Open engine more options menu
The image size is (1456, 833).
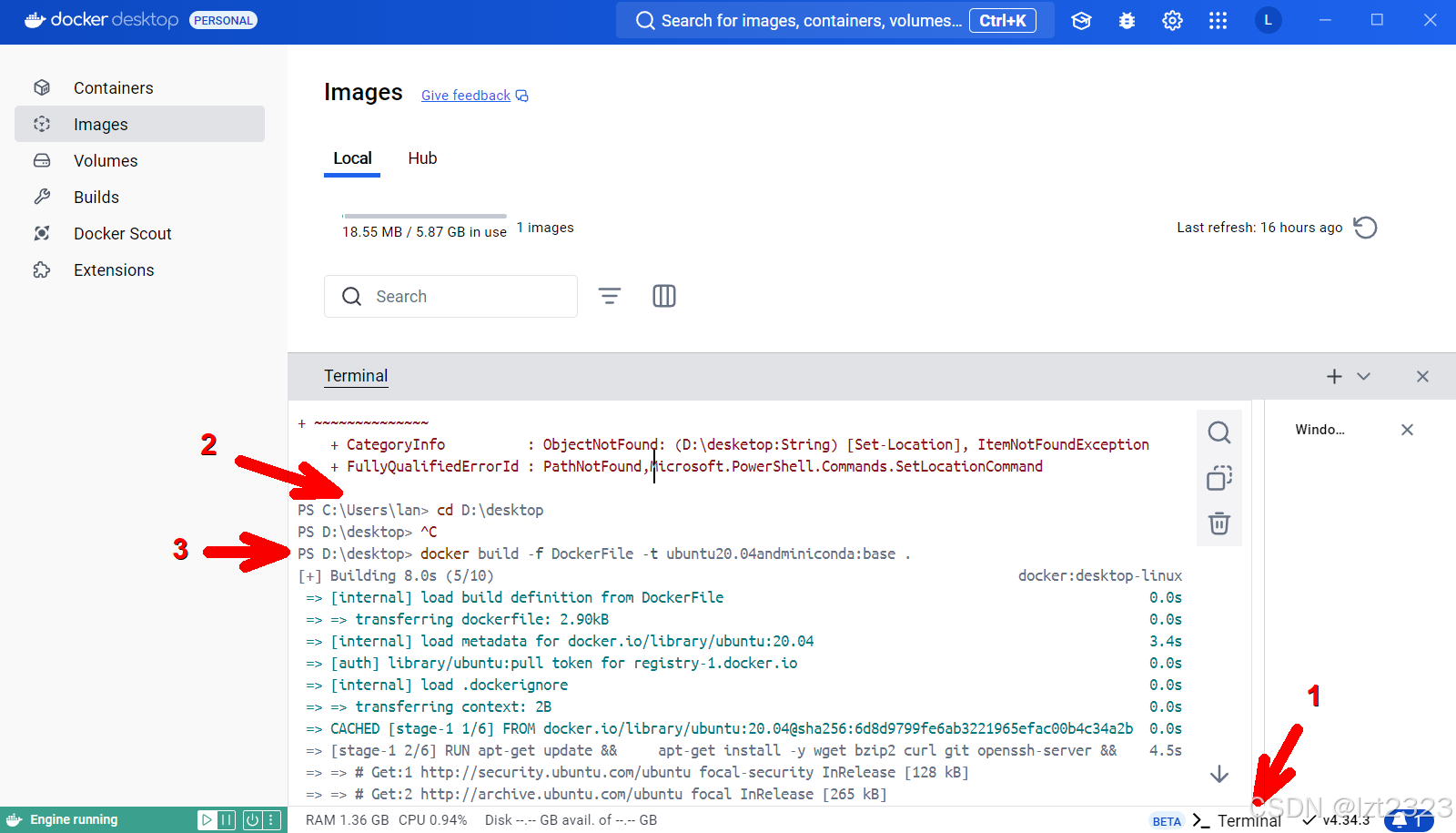coord(271,820)
